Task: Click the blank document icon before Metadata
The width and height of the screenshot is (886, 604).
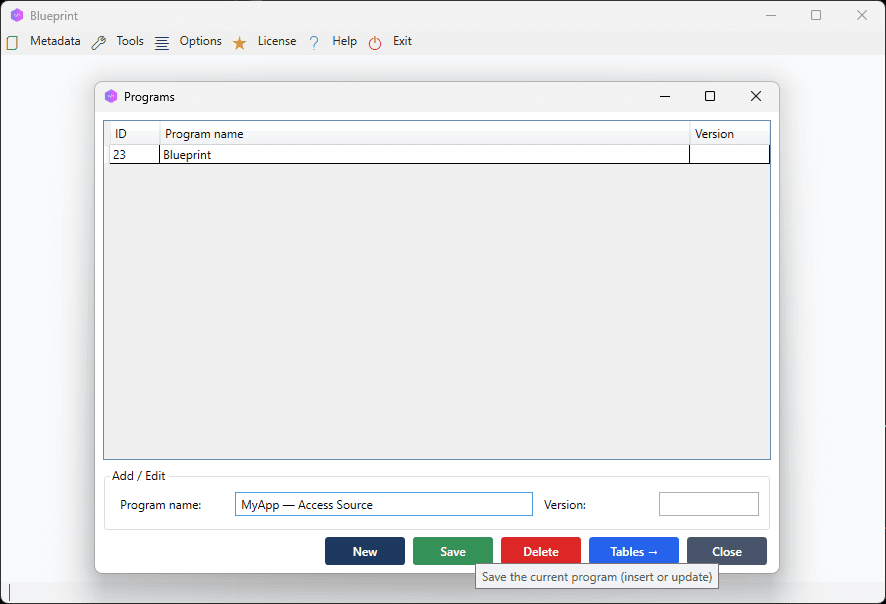Action: (12, 42)
